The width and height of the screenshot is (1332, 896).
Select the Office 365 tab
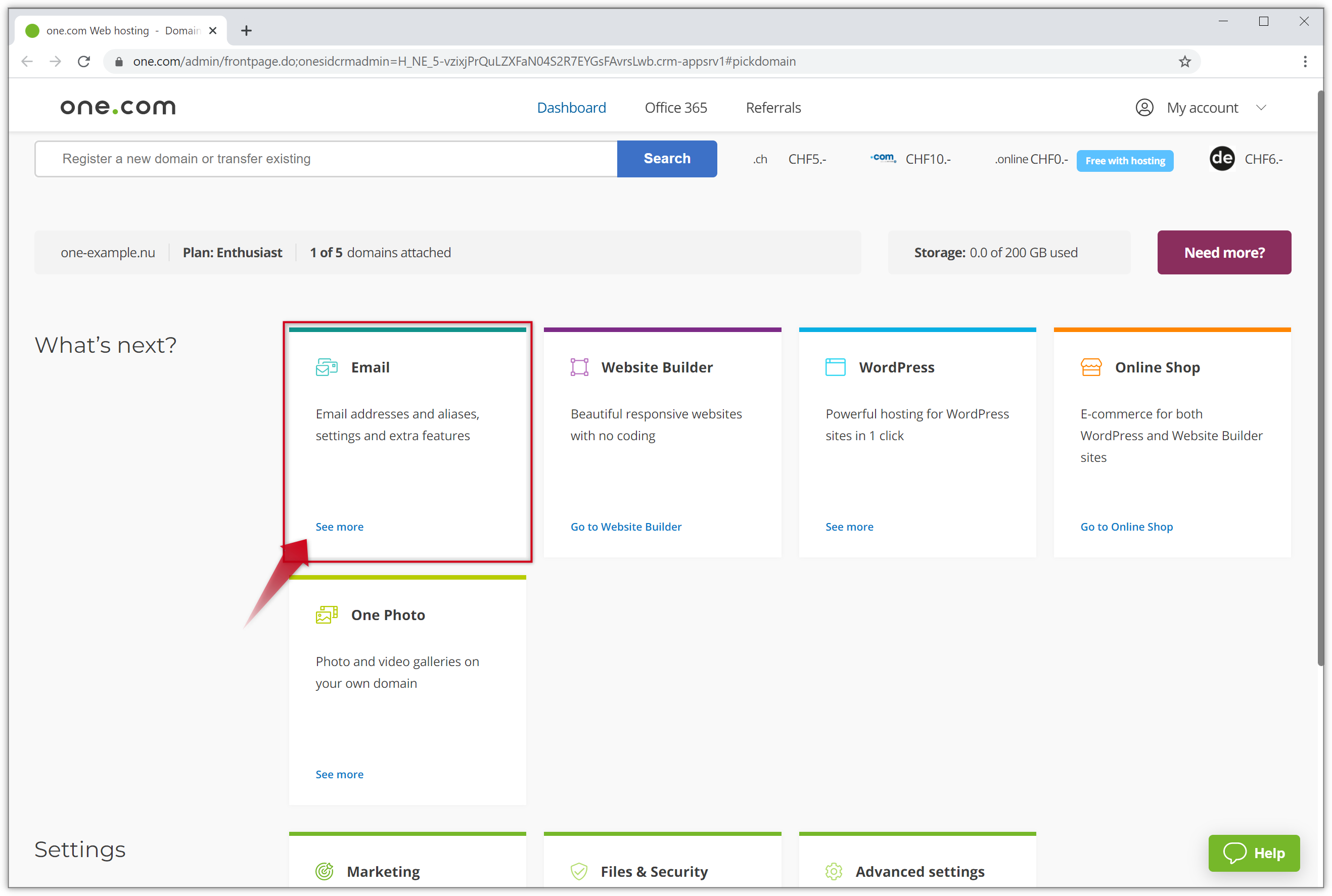tap(676, 107)
